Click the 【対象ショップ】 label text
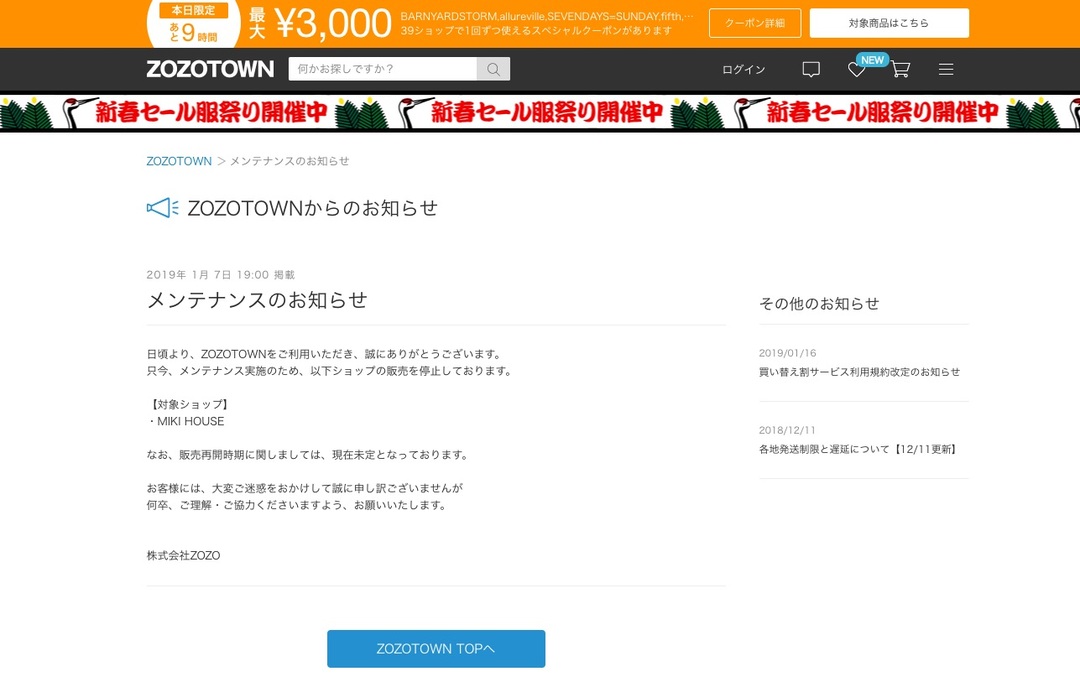1080x682 pixels. click(x=189, y=404)
